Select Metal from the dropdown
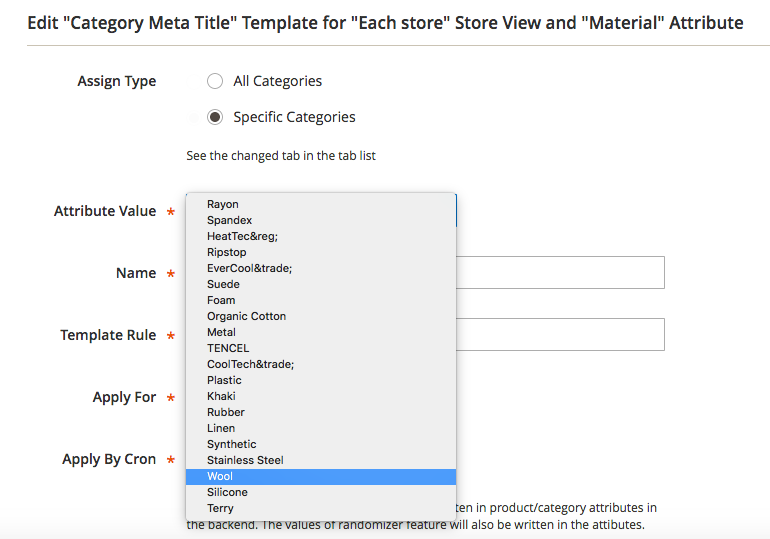The height and width of the screenshot is (539, 770). (x=221, y=332)
